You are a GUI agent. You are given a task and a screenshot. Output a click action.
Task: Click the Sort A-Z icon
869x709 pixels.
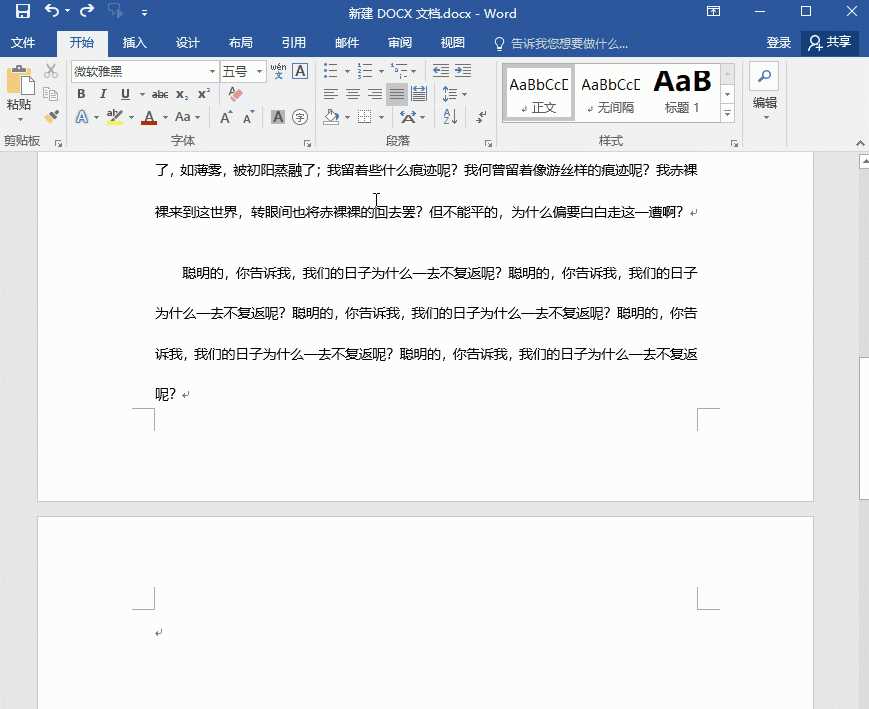(x=450, y=117)
